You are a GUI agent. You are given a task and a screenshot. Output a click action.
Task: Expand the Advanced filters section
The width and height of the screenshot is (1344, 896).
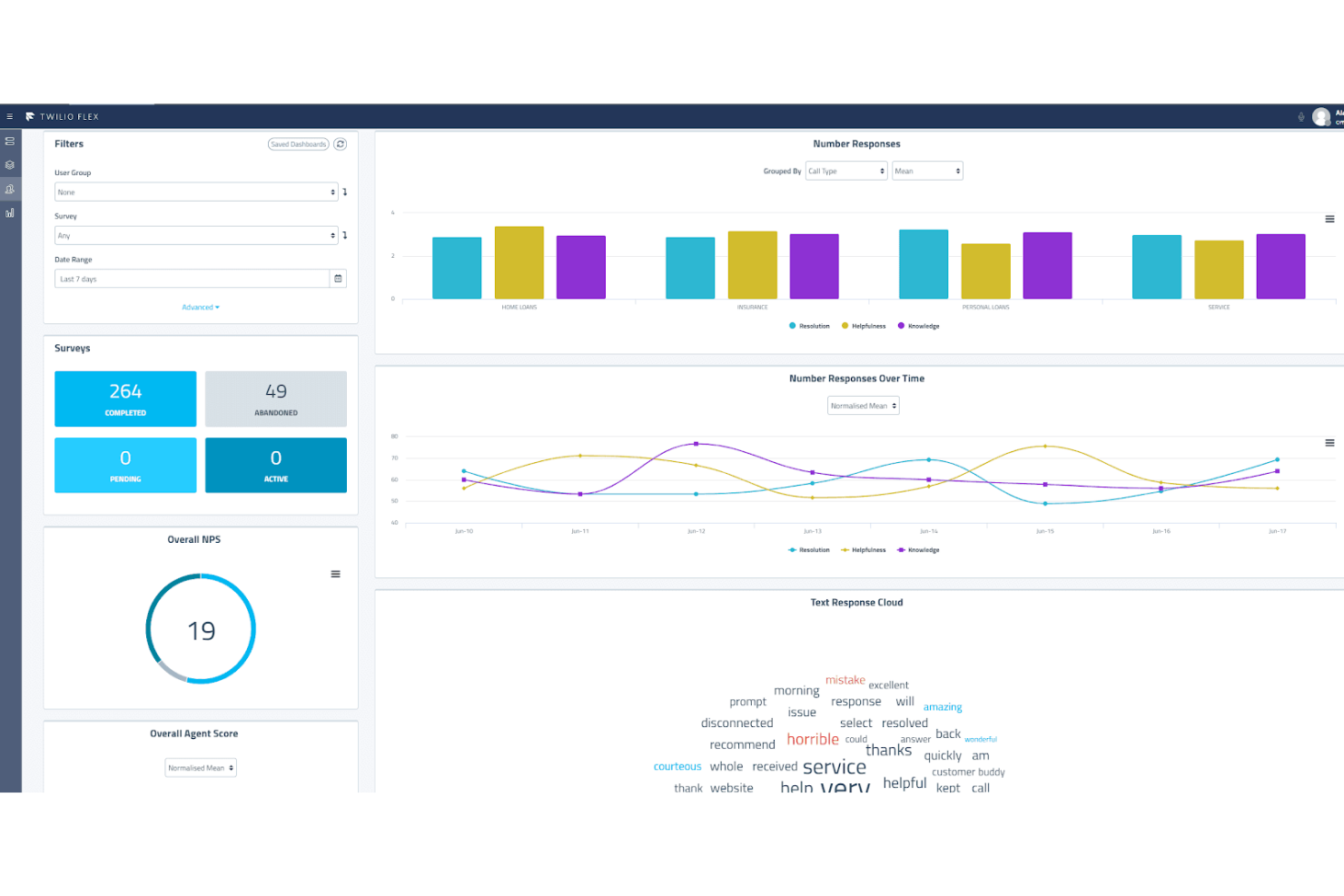(201, 307)
